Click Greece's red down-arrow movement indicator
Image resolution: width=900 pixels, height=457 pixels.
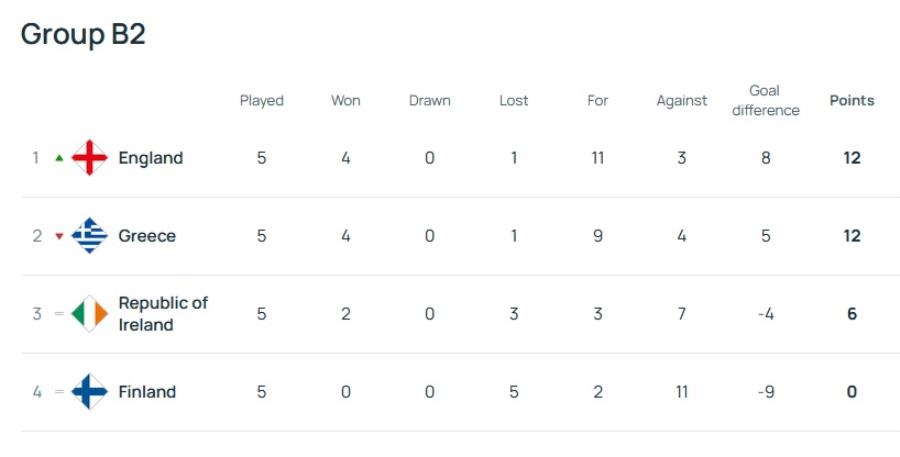coord(59,236)
